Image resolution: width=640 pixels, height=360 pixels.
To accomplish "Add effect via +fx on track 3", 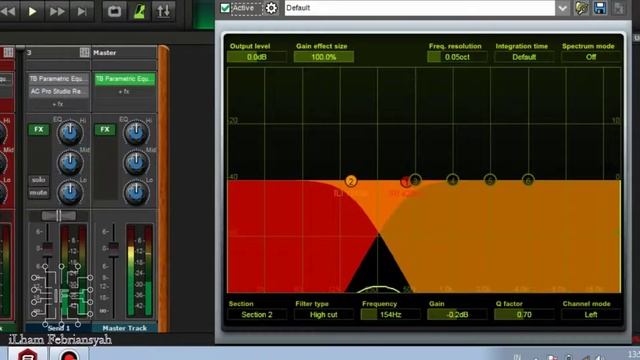I will (x=58, y=104).
